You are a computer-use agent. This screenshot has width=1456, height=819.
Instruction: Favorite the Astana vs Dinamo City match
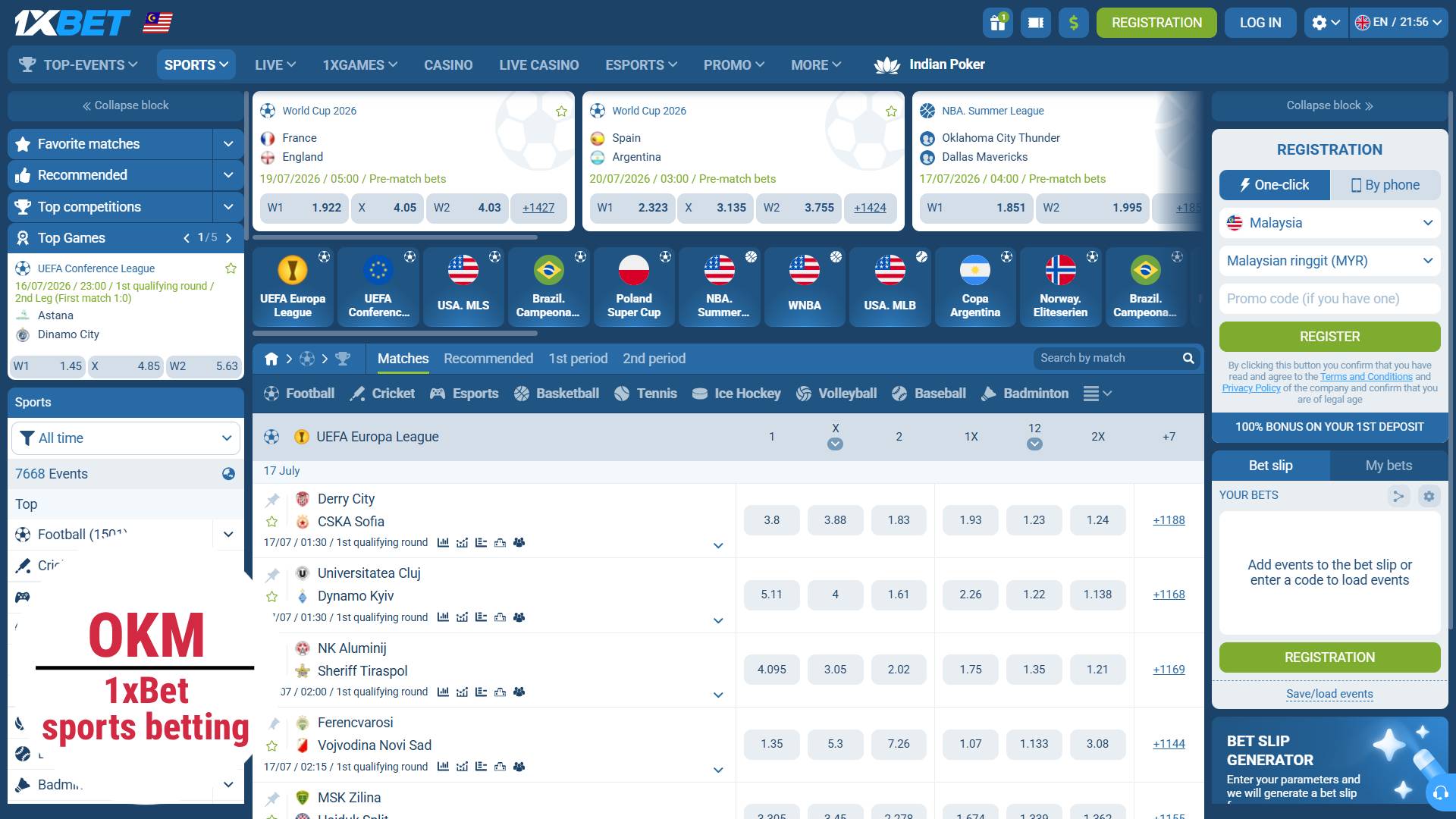[x=231, y=268]
